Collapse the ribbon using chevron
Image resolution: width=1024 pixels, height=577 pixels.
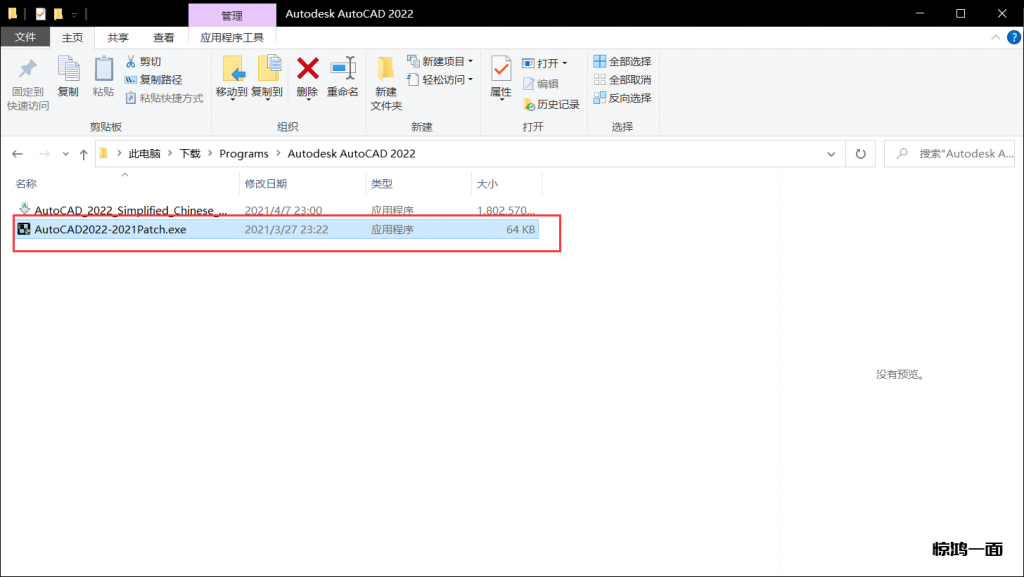(994, 38)
